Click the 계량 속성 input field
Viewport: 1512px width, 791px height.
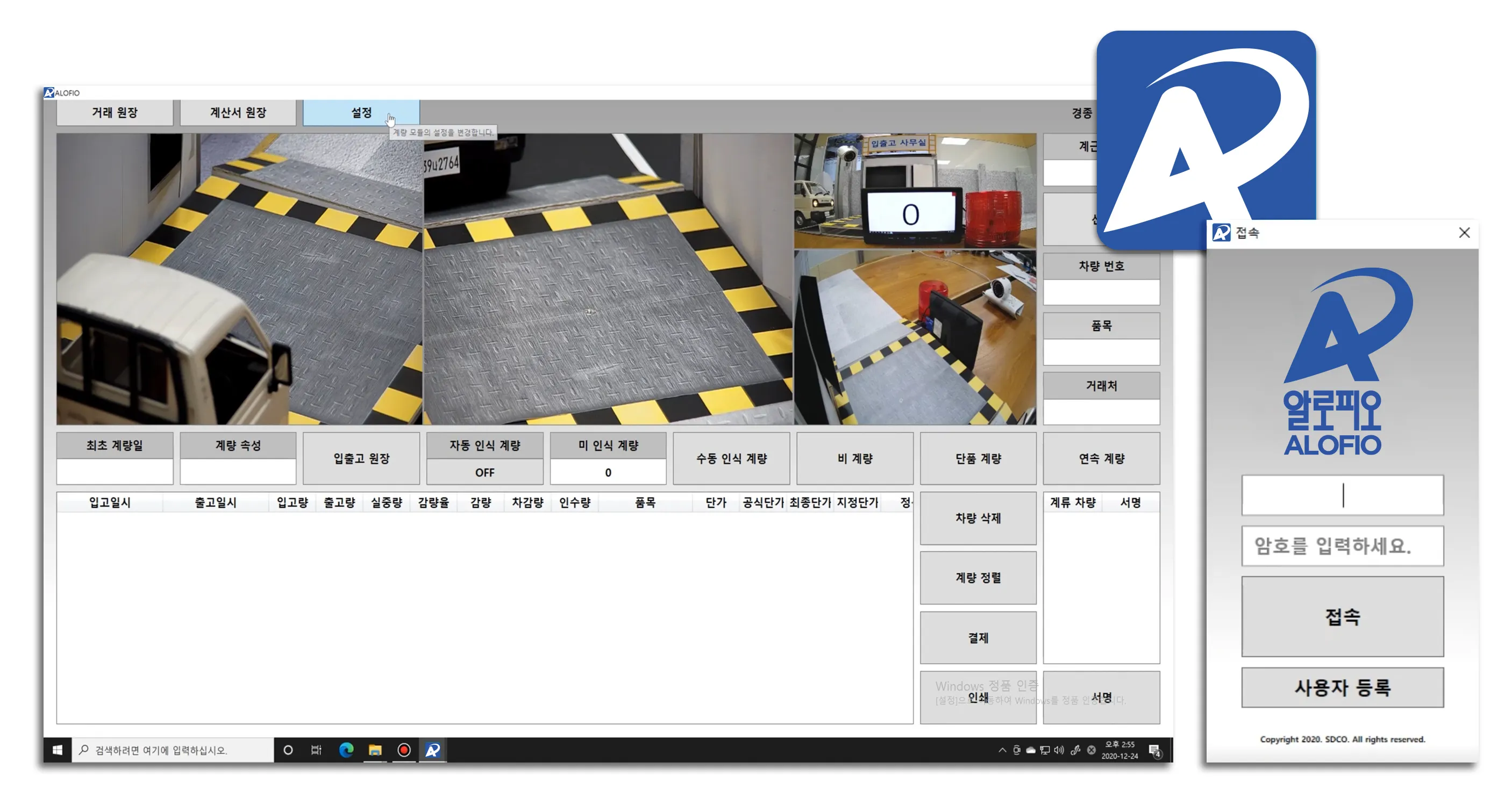tap(238, 472)
